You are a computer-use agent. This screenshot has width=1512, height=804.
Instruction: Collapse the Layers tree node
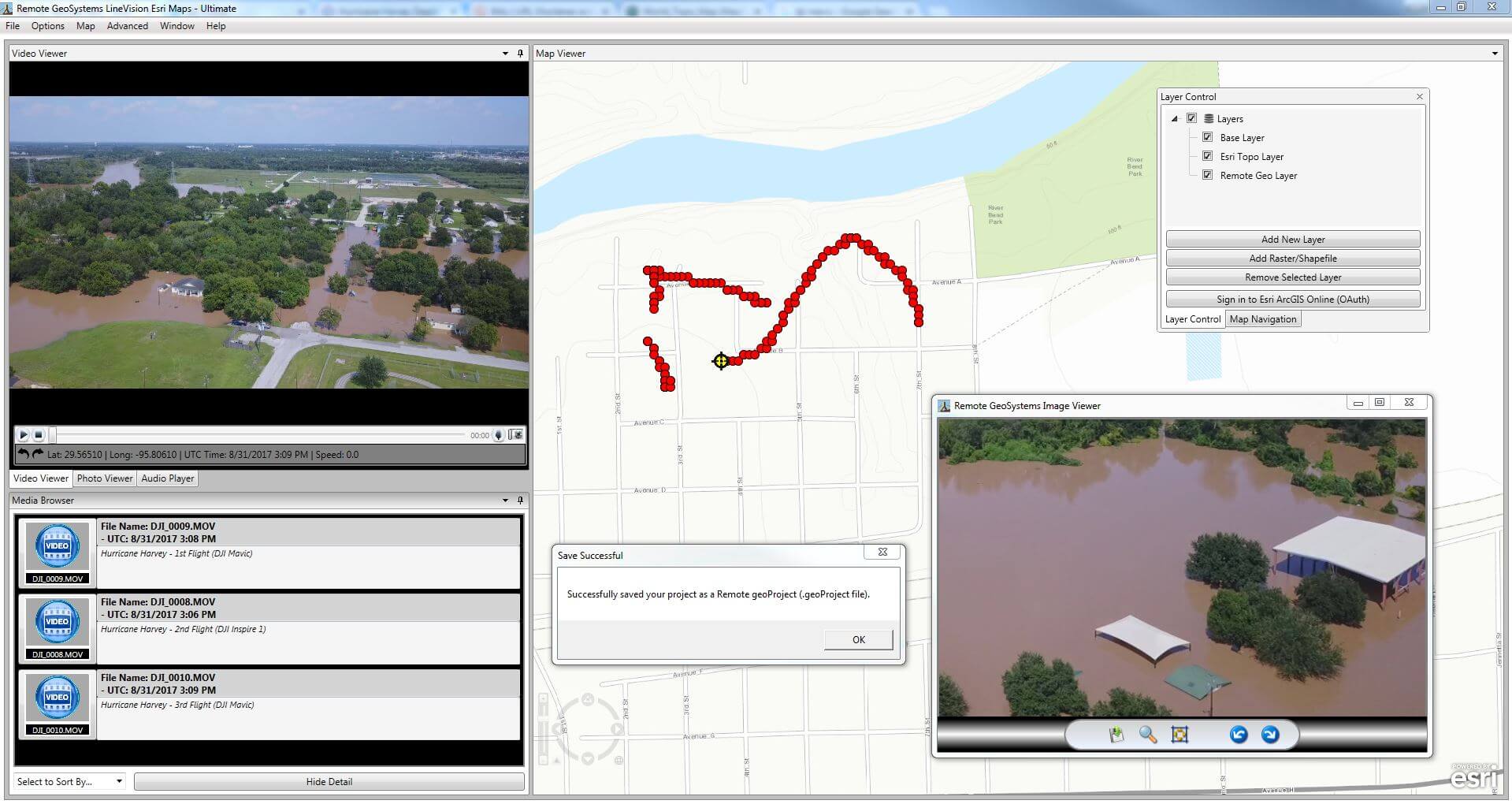tap(1175, 119)
